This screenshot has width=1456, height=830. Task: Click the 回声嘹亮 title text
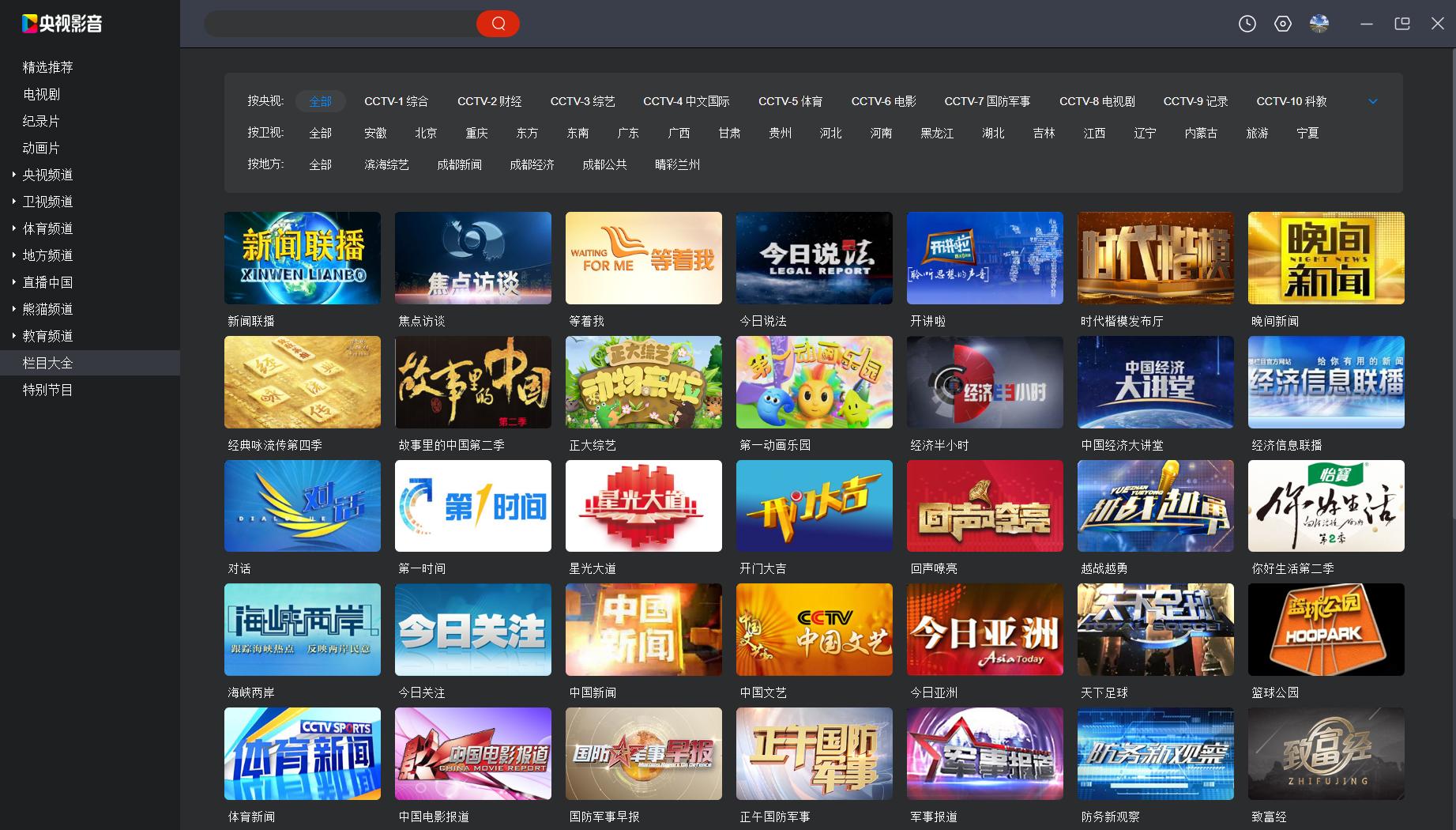click(934, 568)
